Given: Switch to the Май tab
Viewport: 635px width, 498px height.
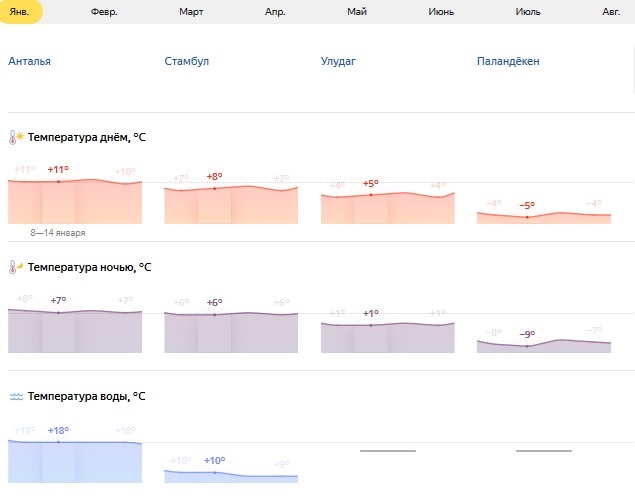Looking at the screenshot, I should click(357, 12).
